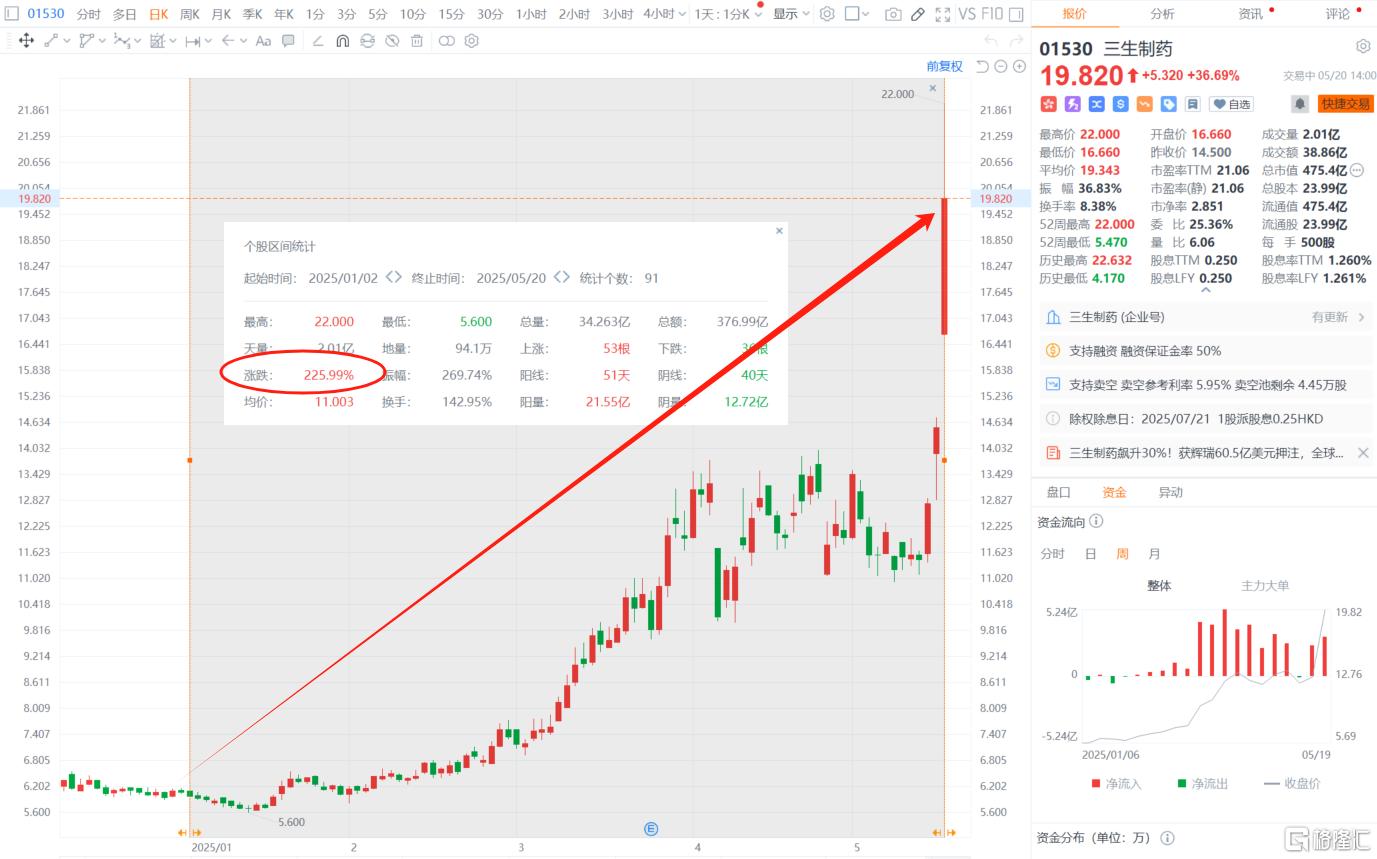
Task: Open chart settings gear in top bar
Action: coord(827,14)
